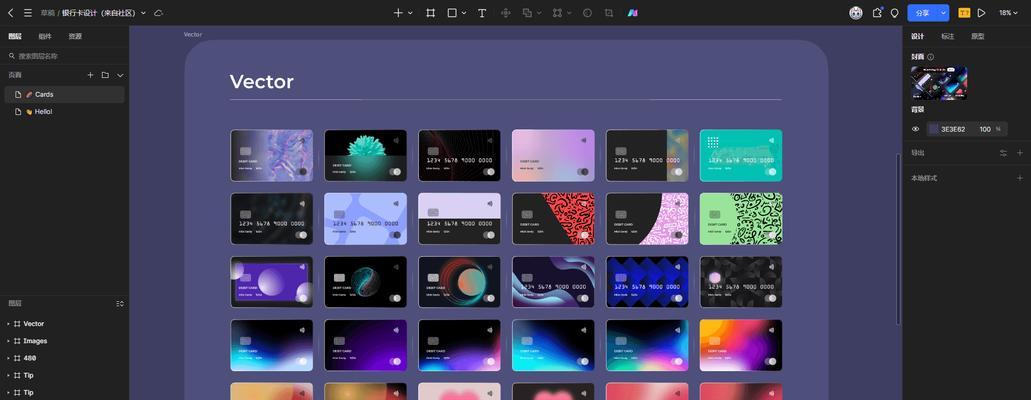
Task: Click the plus insert tool icon
Action: 398,12
